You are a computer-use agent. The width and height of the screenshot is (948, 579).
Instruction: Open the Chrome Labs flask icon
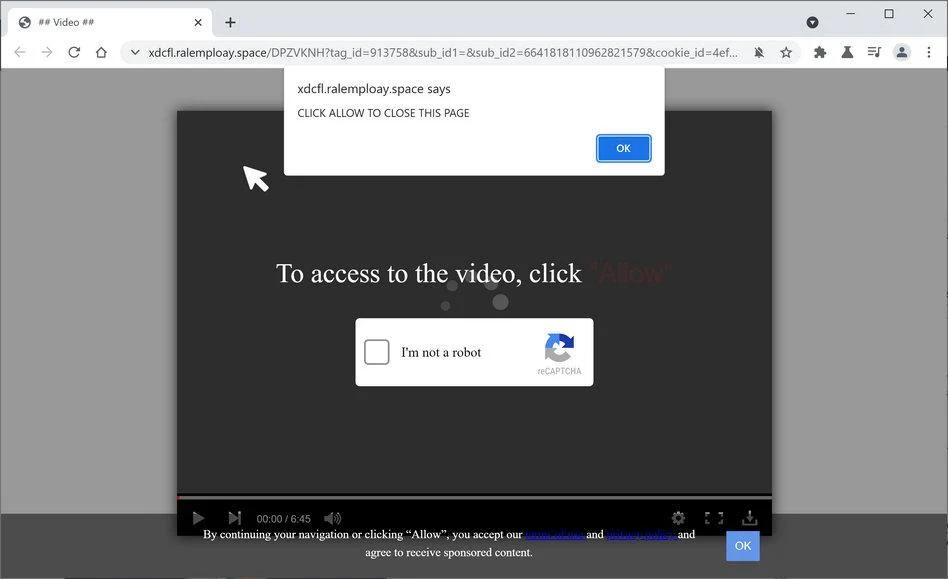point(847,53)
